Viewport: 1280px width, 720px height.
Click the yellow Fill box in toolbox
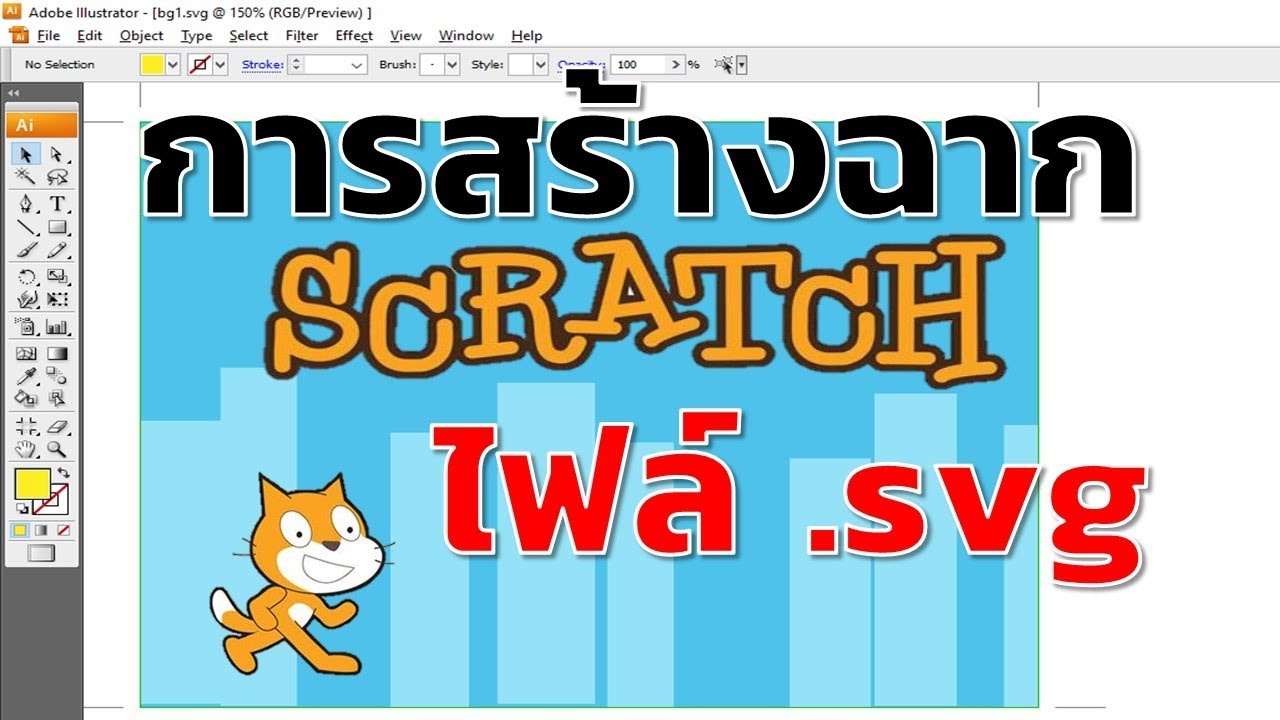tap(32, 485)
